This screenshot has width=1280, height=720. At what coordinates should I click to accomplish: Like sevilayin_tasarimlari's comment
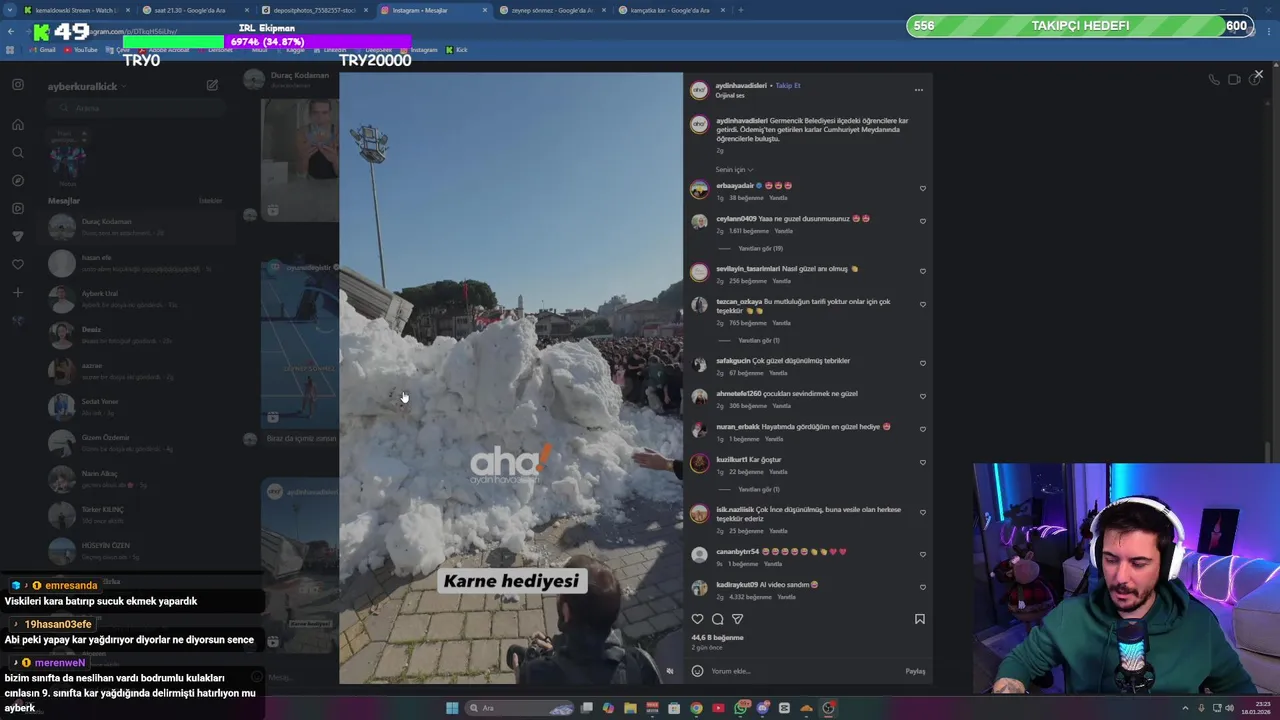pos(922,271)
